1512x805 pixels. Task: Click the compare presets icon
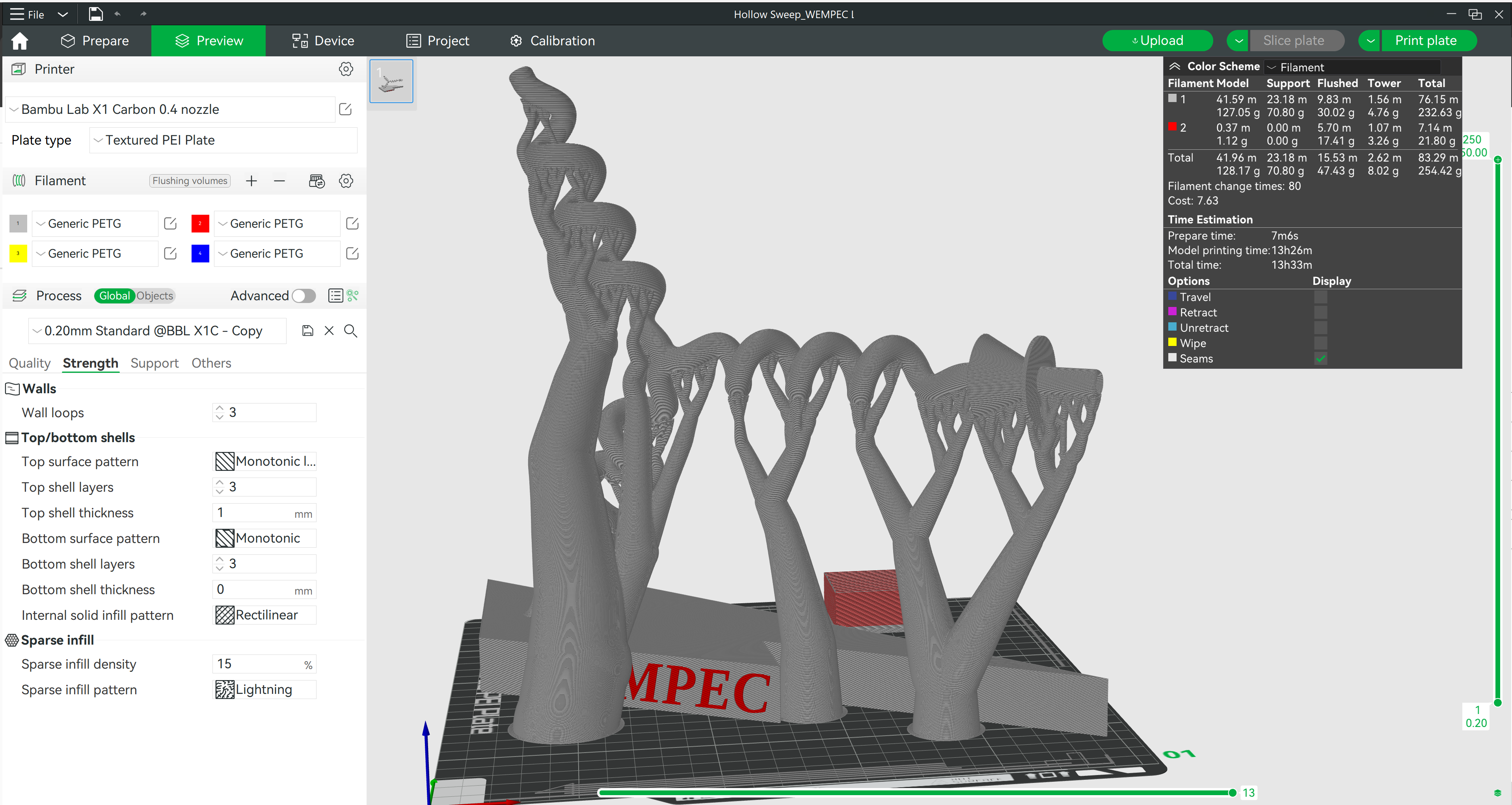tap(353, 296)
